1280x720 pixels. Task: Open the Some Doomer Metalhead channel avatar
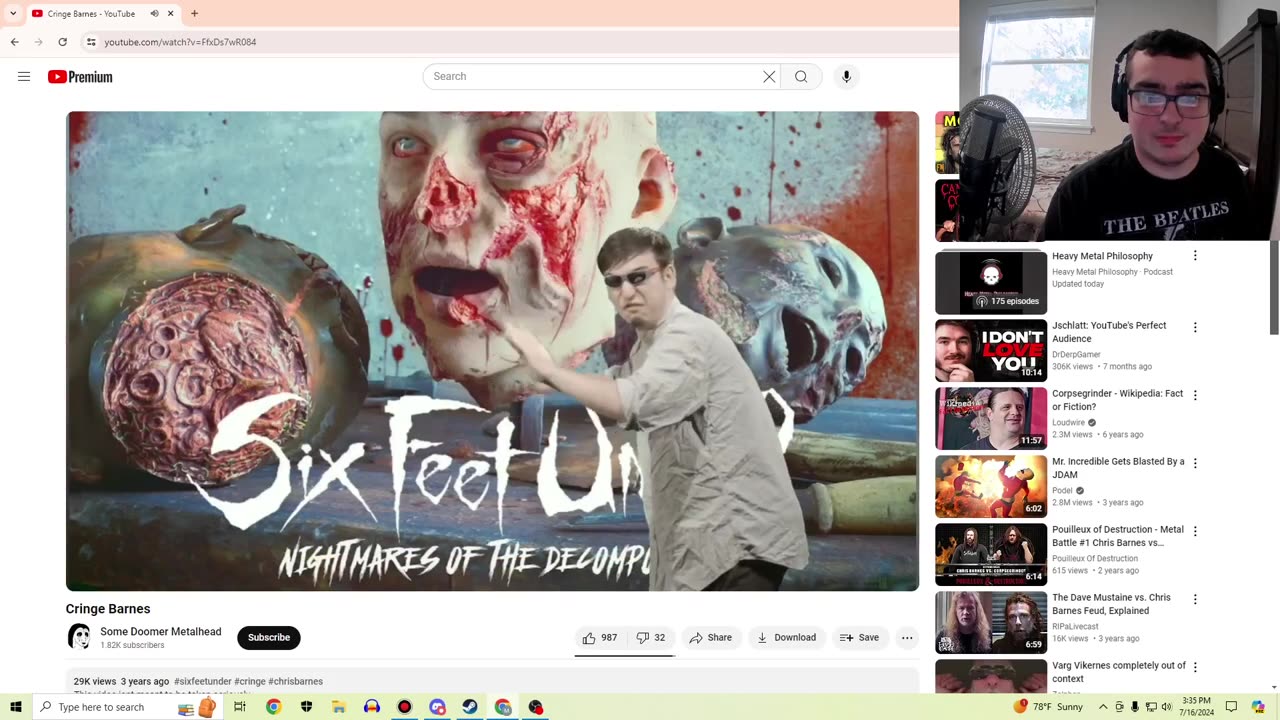(79, 637)
